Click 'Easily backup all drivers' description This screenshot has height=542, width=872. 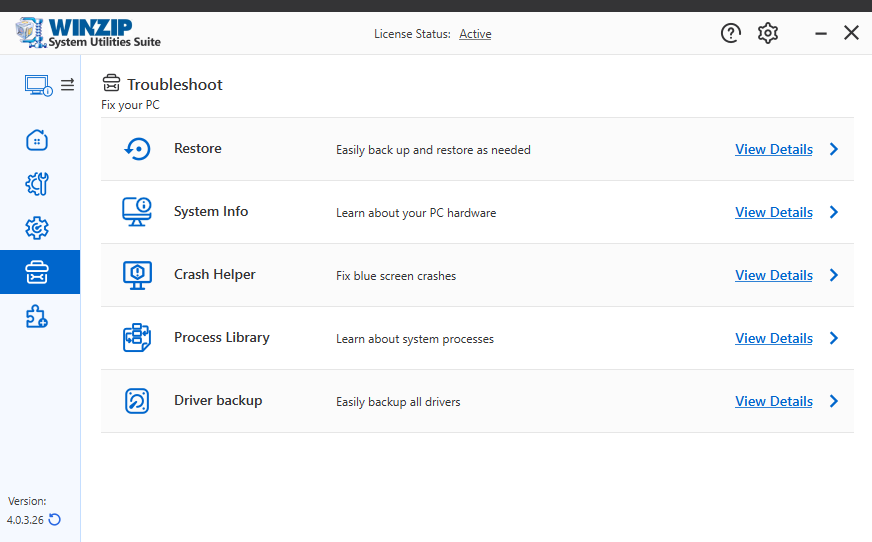tap(398, 402)
